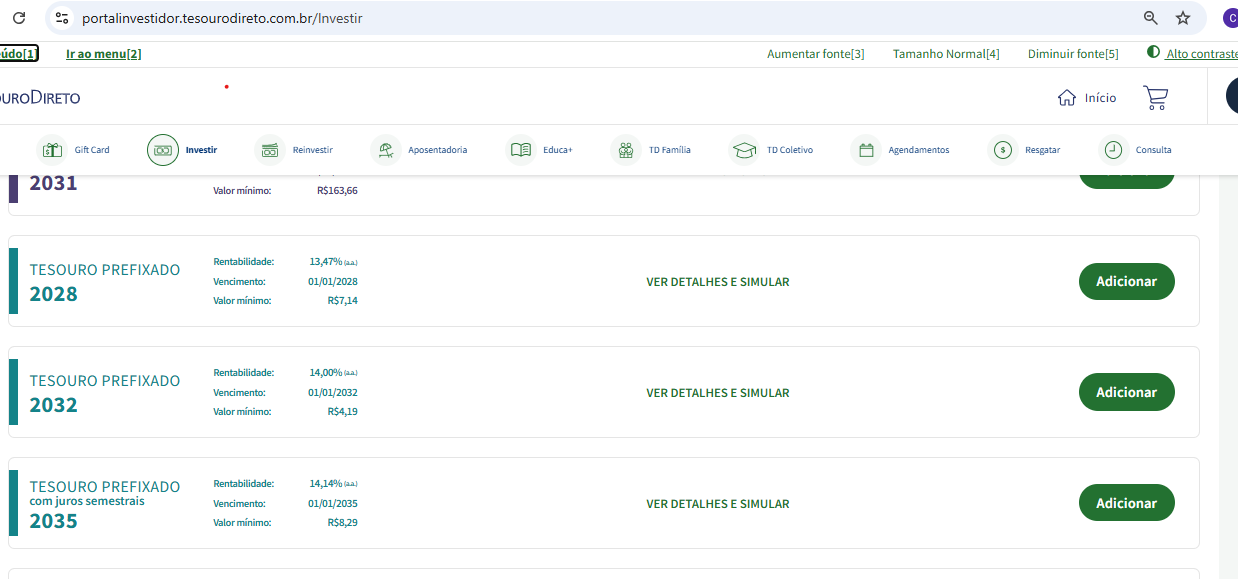The image size is (1238, 579).
Task: Click Diminuir fonte[5] link
Action: [1073, 54]
